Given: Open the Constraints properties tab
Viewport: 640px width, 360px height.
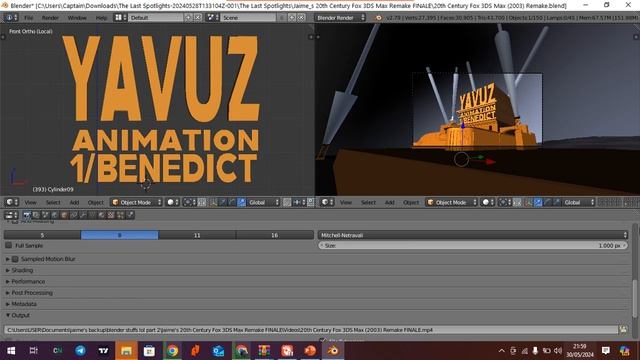Looking at the screenshot, I should [73, 215].
